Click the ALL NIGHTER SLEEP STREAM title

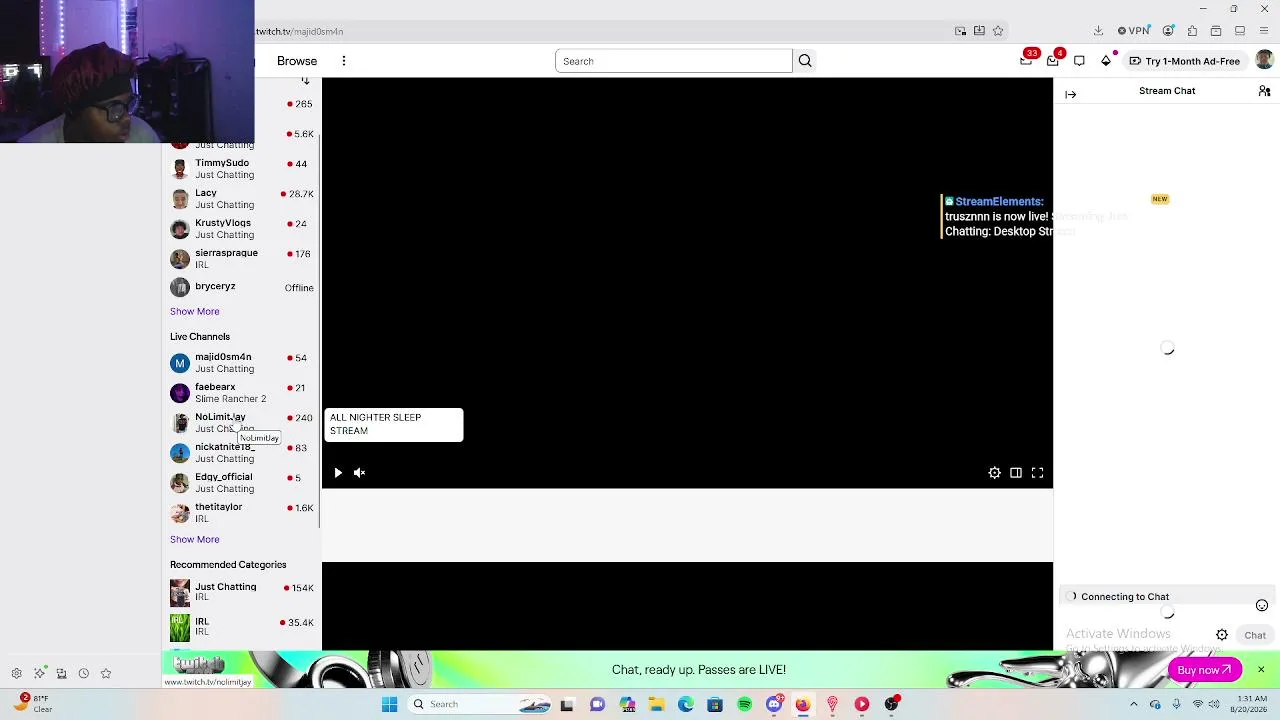coord(376,424)
